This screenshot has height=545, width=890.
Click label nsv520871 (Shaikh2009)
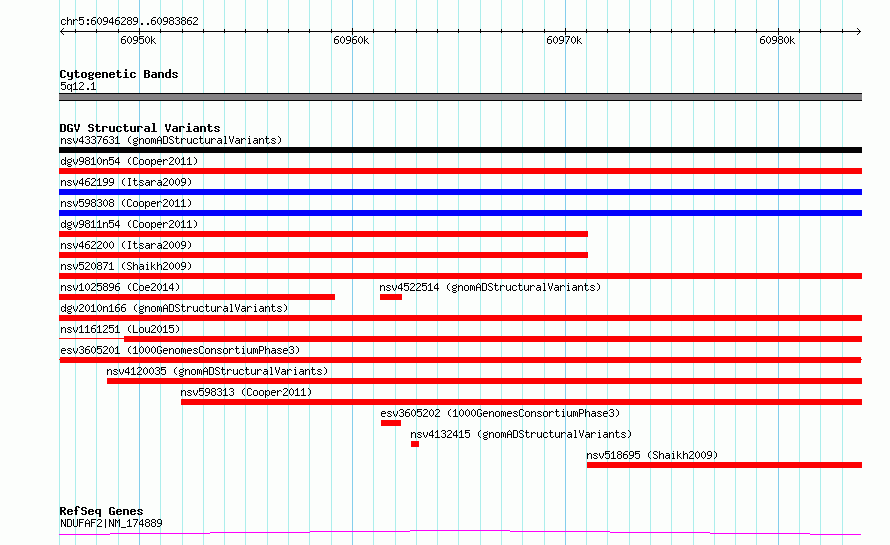point(126,266)
